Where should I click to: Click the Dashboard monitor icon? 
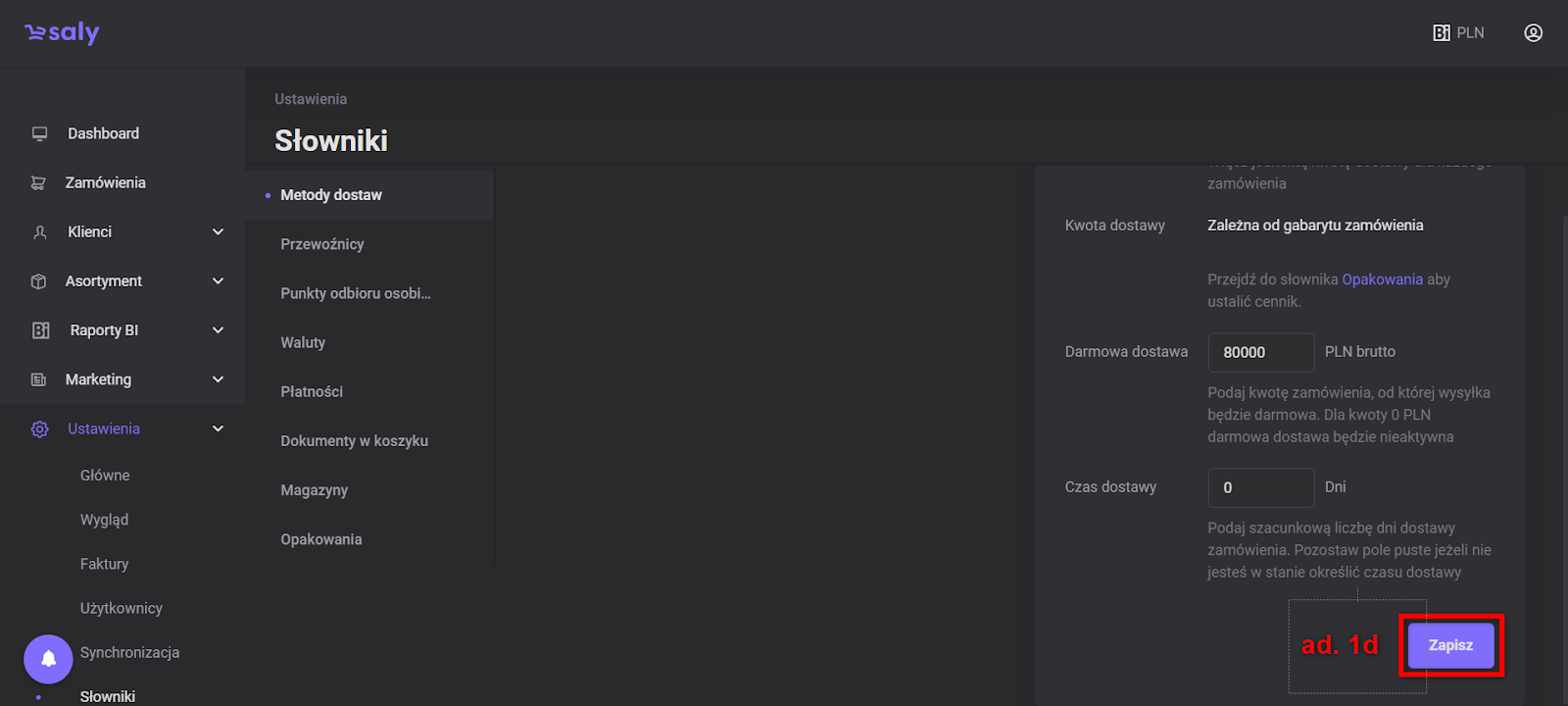point(39,133)
